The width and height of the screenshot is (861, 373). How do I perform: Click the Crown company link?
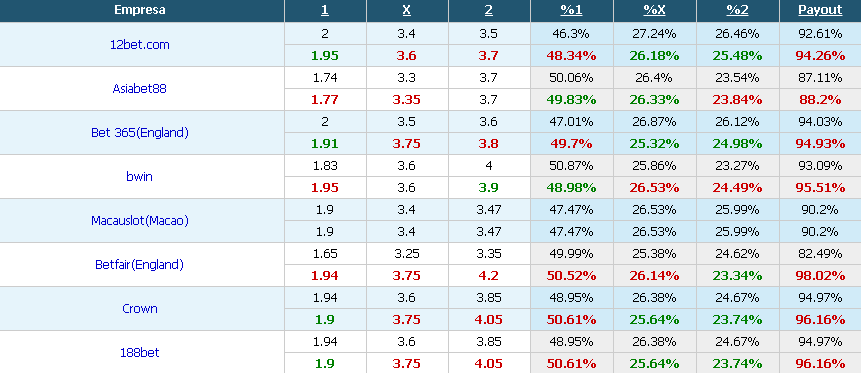tap(139, 308)
